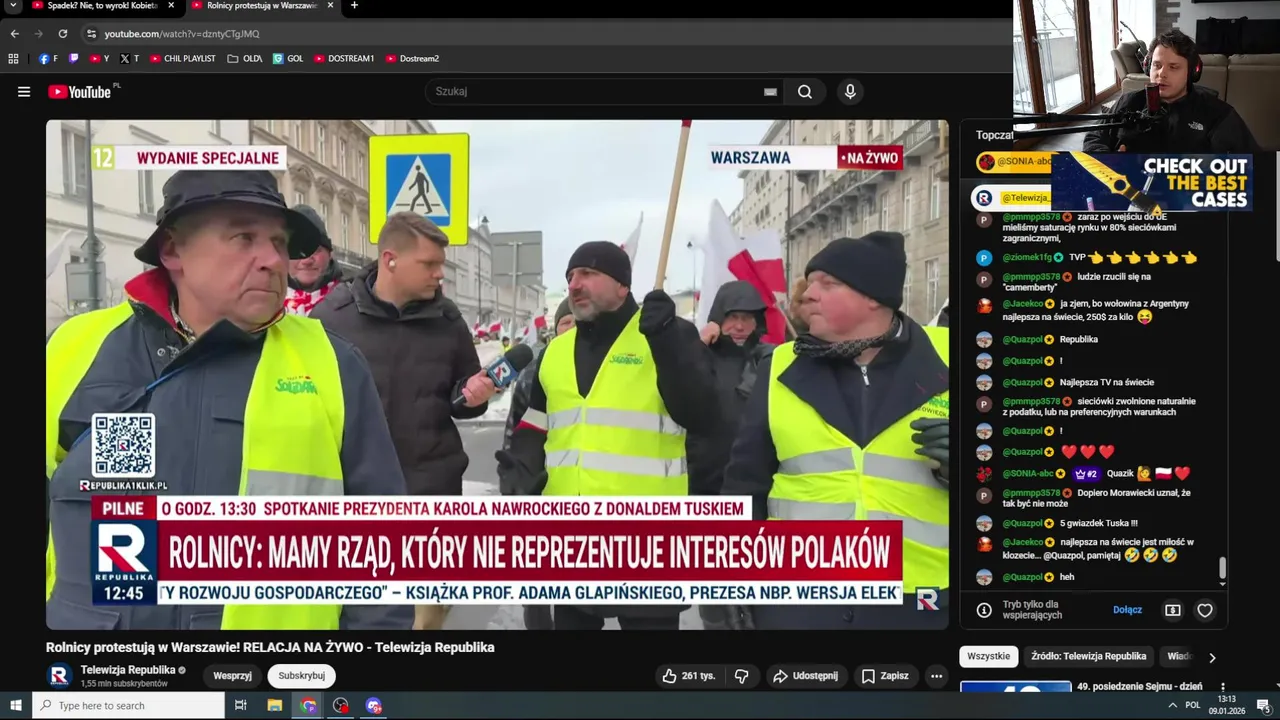
Task: Click the magnifier search button
Action: click(x=805, y=92)
